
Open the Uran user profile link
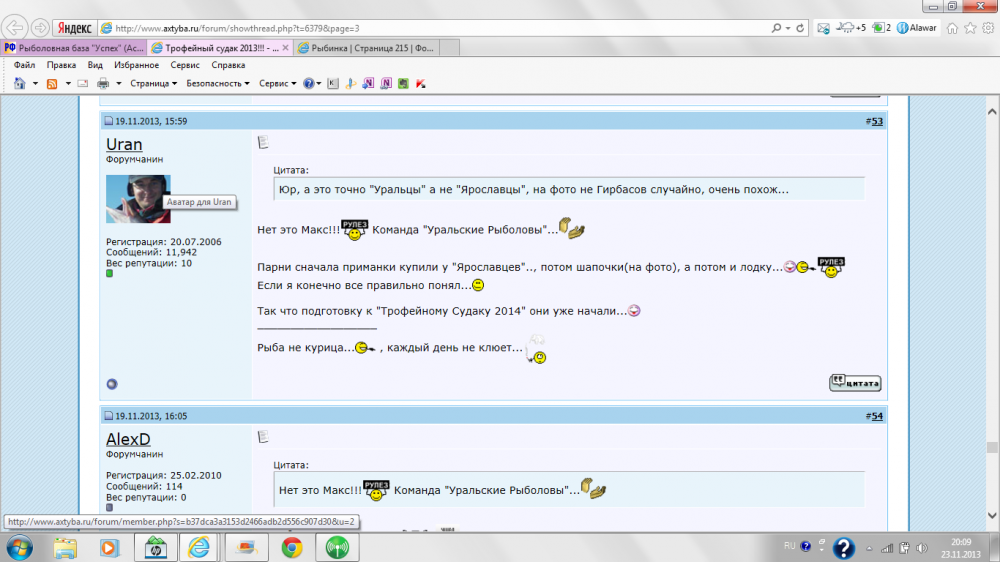click(x=124, y=144)
